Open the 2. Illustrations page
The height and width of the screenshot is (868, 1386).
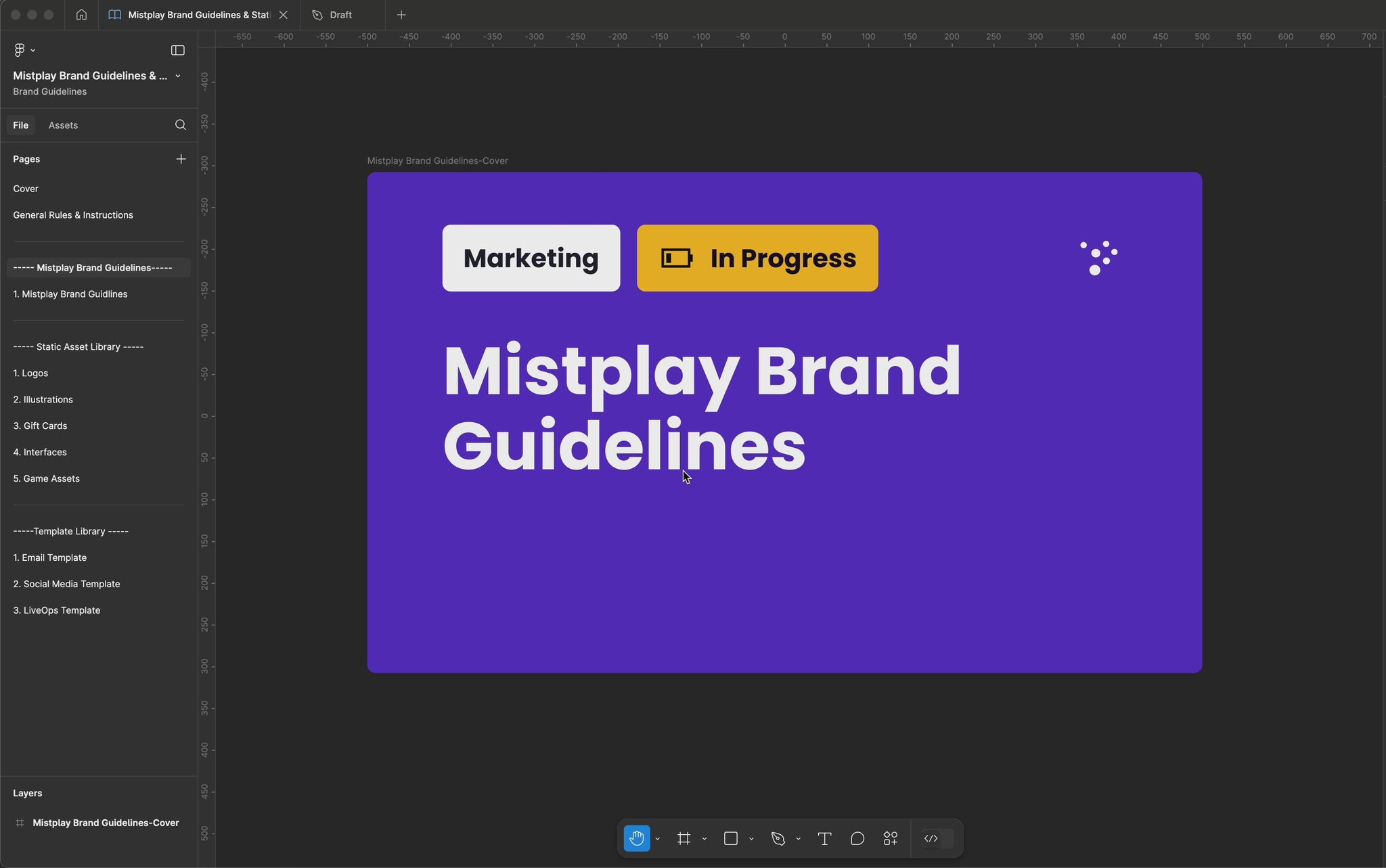point(99,400)
